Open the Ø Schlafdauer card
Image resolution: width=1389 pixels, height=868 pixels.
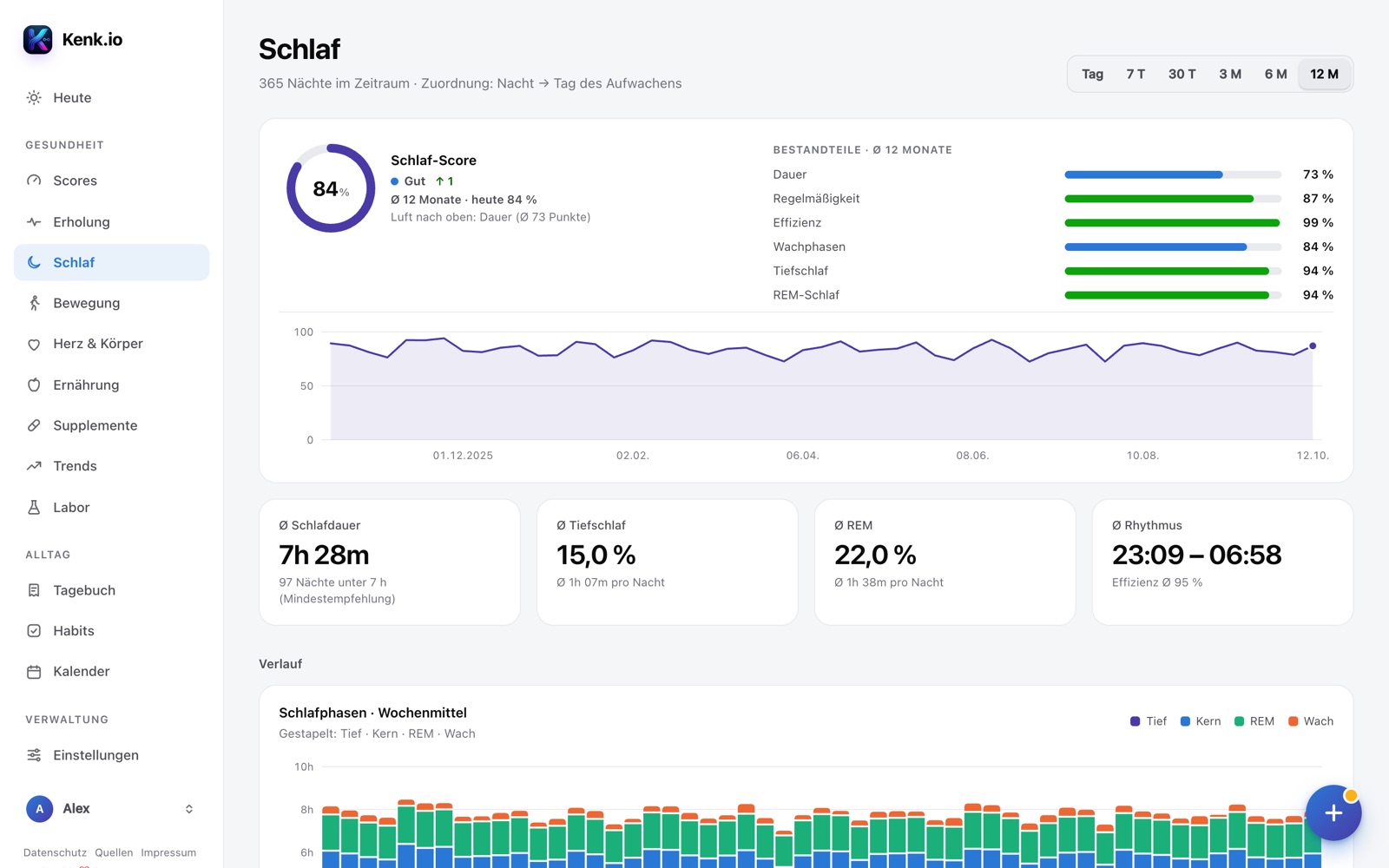(x=390, y=562)
